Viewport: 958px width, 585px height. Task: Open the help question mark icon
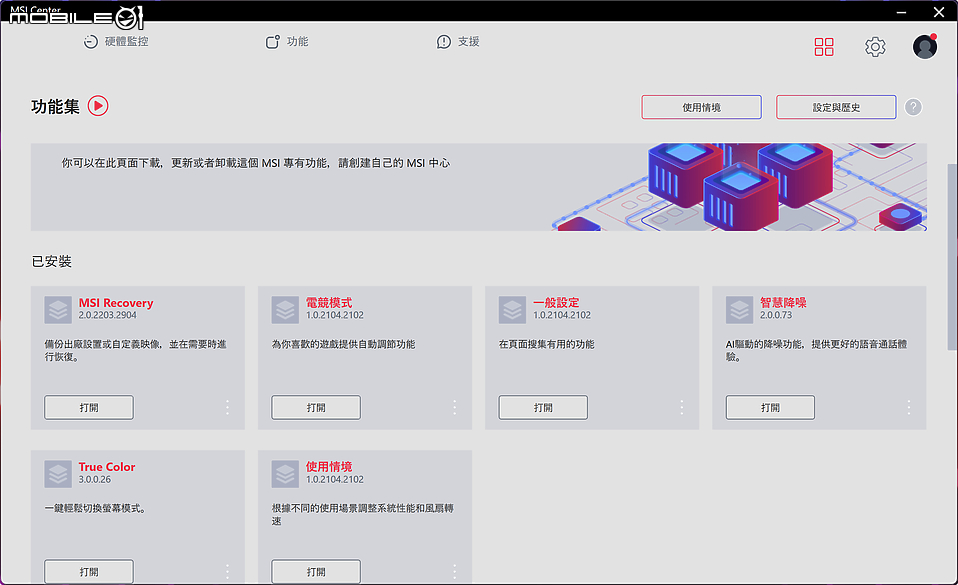tap(913, 107)
